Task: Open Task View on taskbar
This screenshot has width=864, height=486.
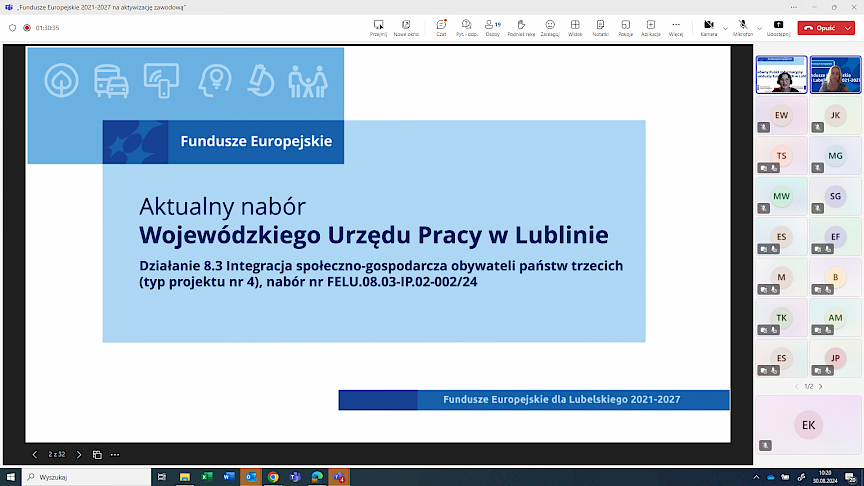Action: (161, 477)
